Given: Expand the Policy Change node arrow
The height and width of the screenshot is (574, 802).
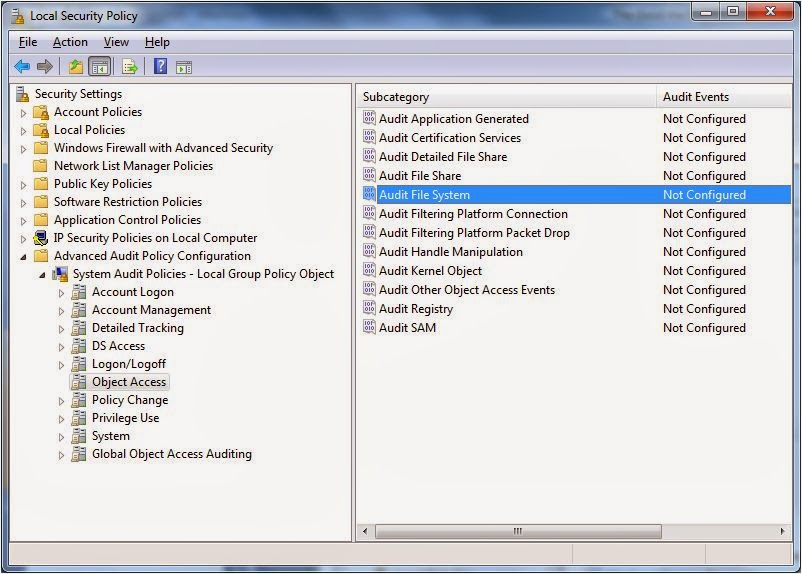Looking at the screenshot, I should (61, 401).
